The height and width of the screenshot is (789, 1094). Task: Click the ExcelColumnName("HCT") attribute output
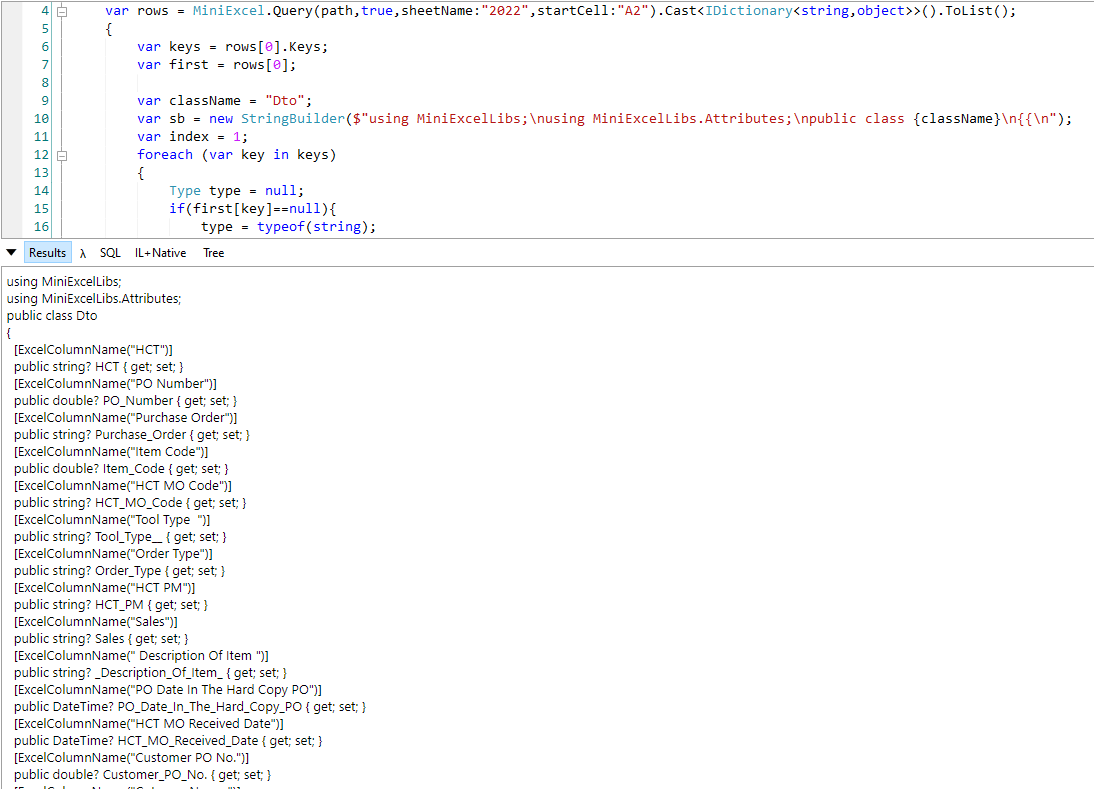(x=93, y=349)
